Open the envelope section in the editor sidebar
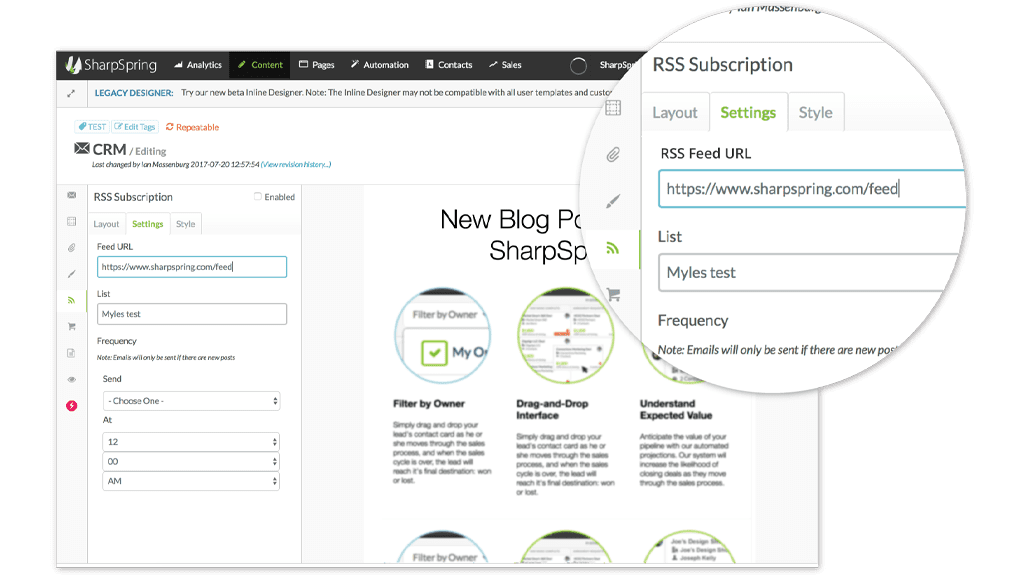 coord(72,195)
